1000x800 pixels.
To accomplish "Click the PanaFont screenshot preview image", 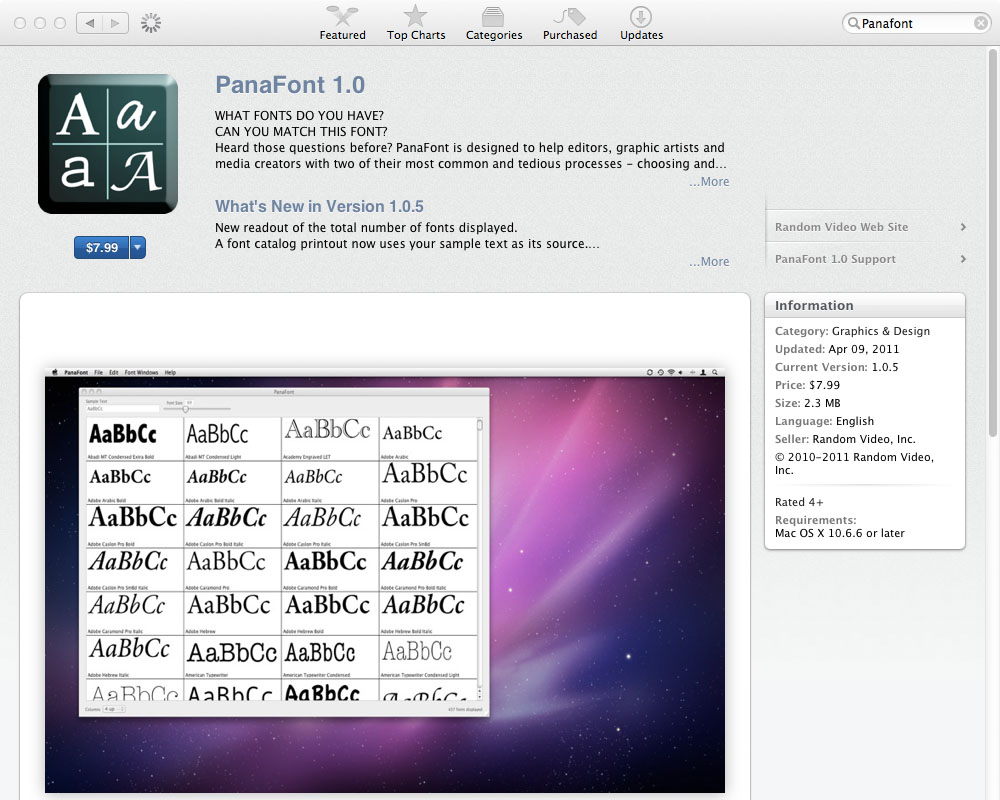I will coord(385,580).
